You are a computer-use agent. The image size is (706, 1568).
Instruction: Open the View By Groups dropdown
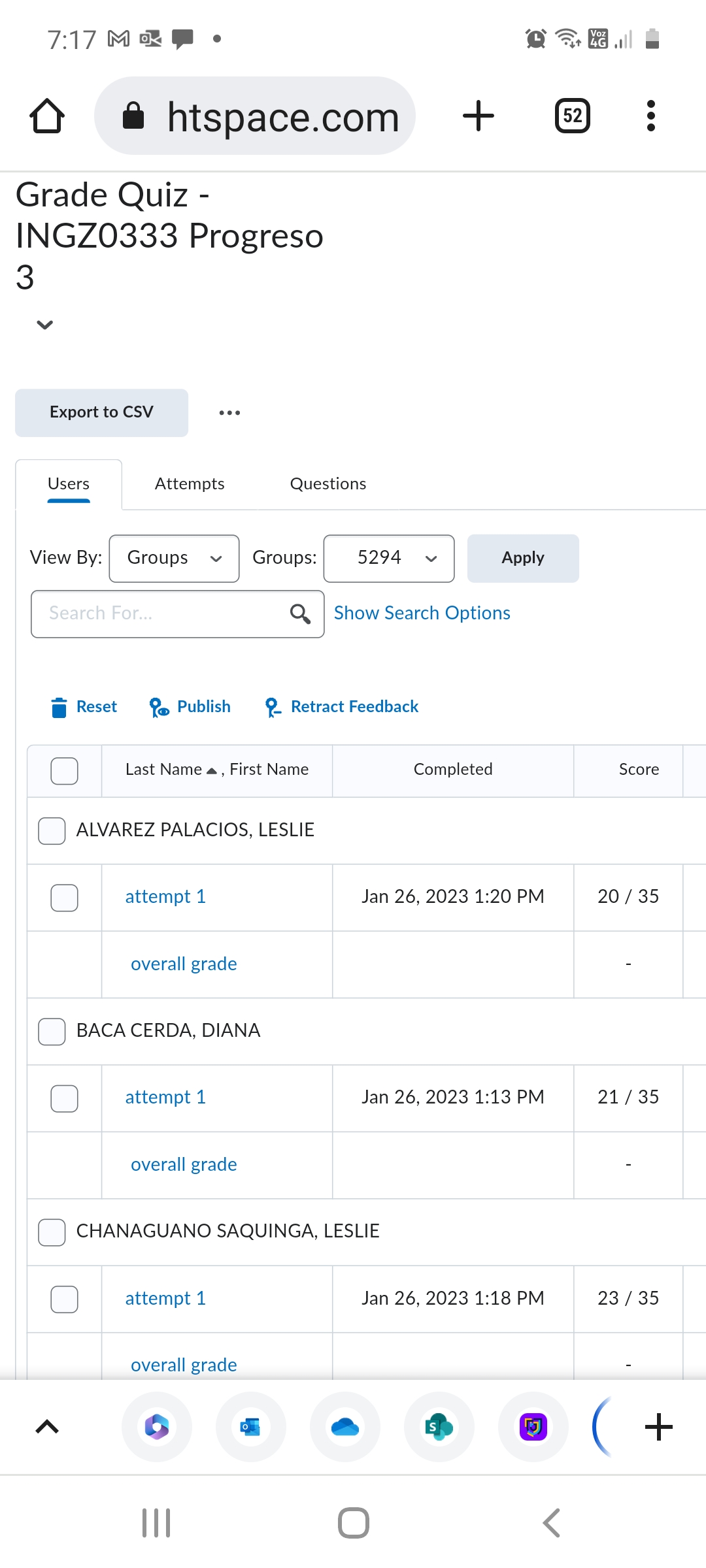174,558
